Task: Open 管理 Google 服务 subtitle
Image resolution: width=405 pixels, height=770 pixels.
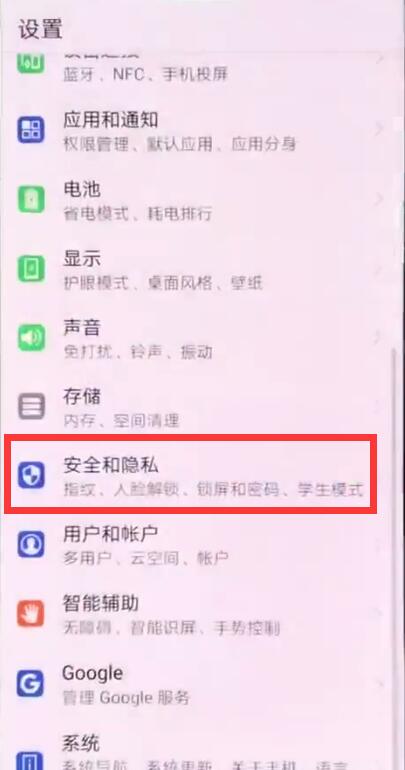Action: click(126, 697)
